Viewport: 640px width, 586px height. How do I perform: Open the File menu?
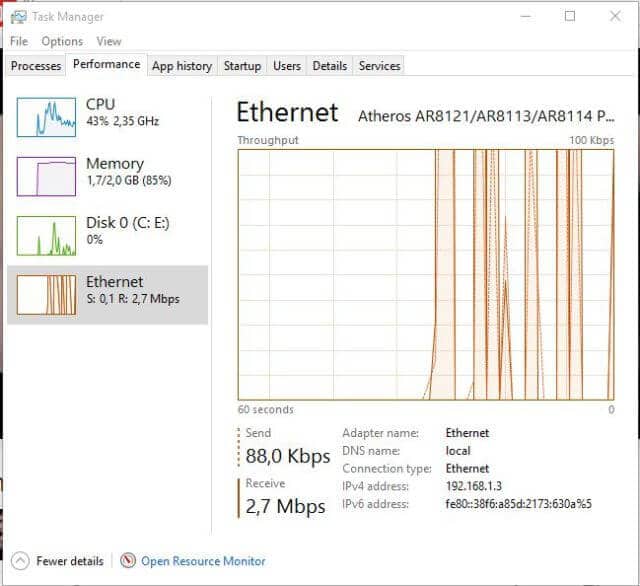click(x=19, y=41)
